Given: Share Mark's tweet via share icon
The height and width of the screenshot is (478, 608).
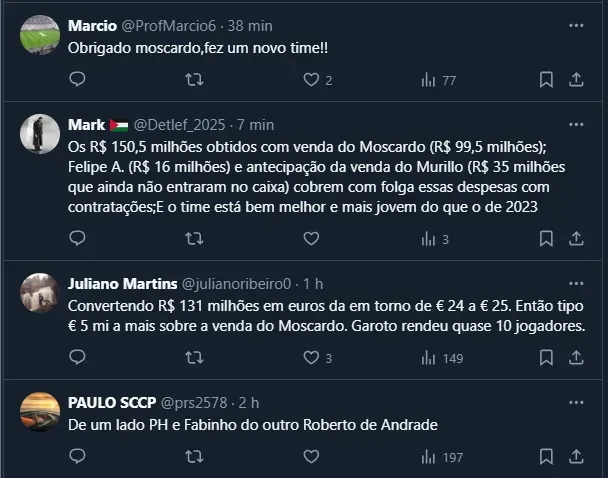Looking at the screenshot, I should point(576,239).
